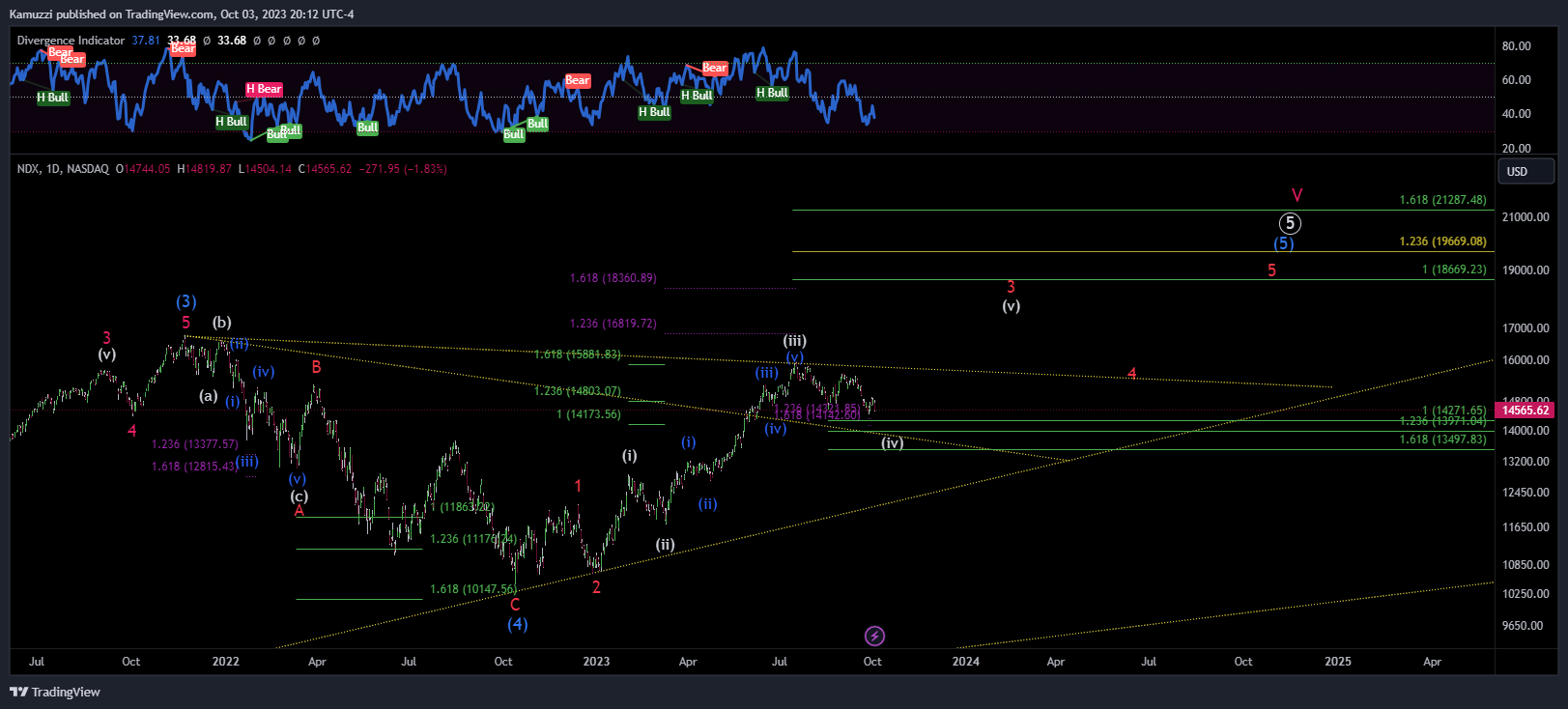
Task: Select the 1.618 (12815.43) purple label
Action: pos(194,467)
